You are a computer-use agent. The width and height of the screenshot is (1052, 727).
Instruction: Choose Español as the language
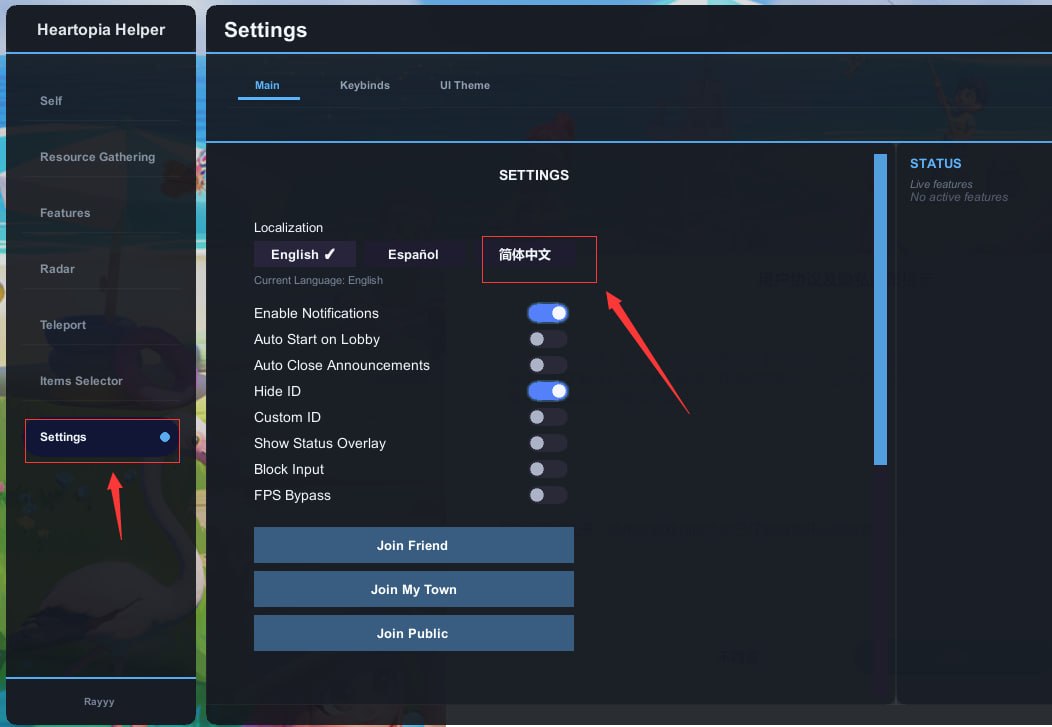click(413, 254)
